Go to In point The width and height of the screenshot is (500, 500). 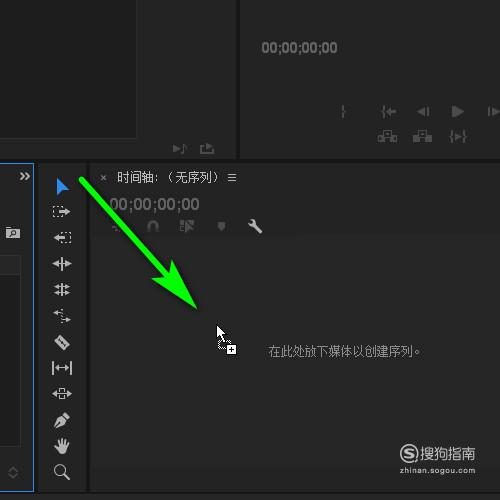click(388, 112)
